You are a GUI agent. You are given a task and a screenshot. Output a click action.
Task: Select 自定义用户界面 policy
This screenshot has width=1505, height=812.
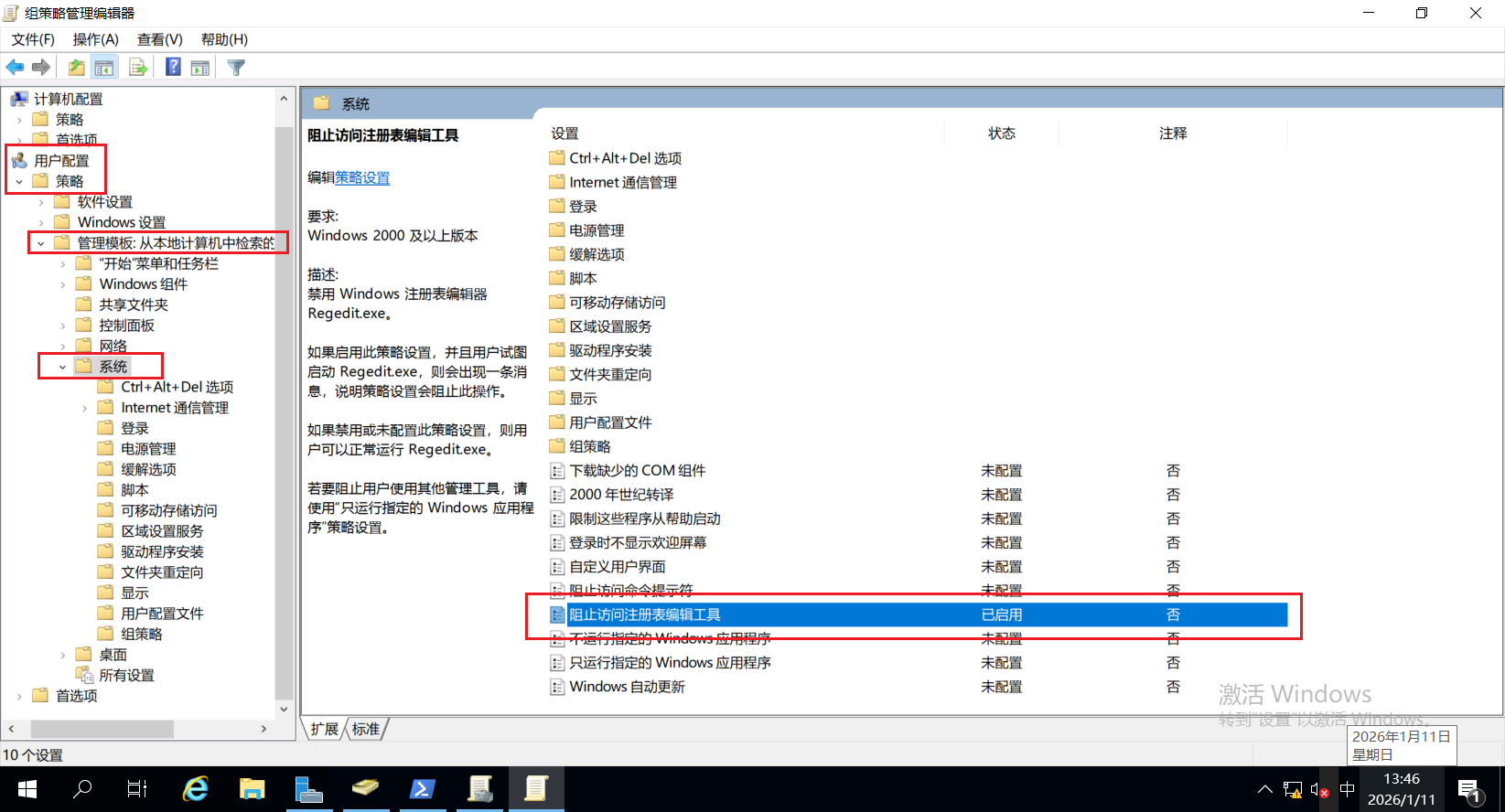tap(618, 567)
